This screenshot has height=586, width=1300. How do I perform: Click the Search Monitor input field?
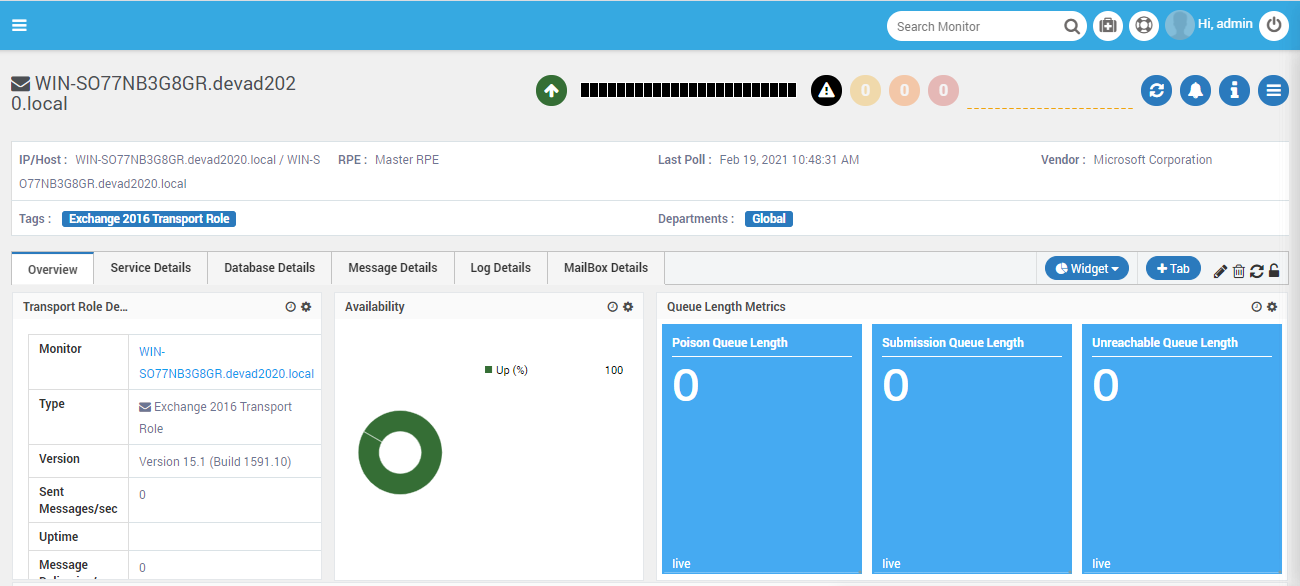(x=975, y=27)
